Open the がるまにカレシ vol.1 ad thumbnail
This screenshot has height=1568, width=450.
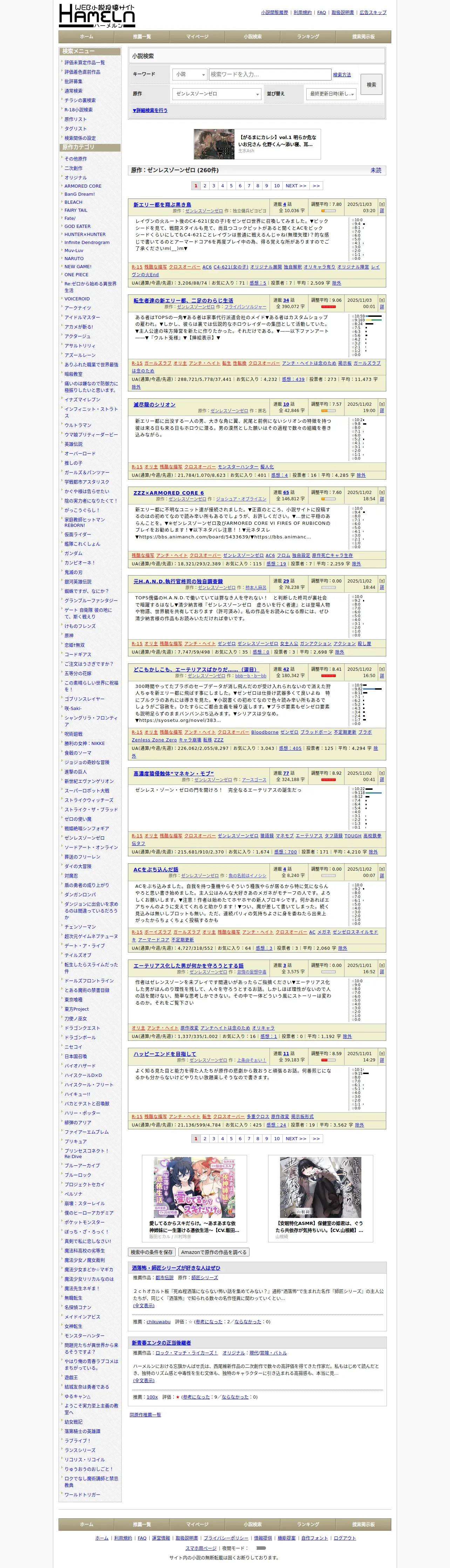pos(214,144)
